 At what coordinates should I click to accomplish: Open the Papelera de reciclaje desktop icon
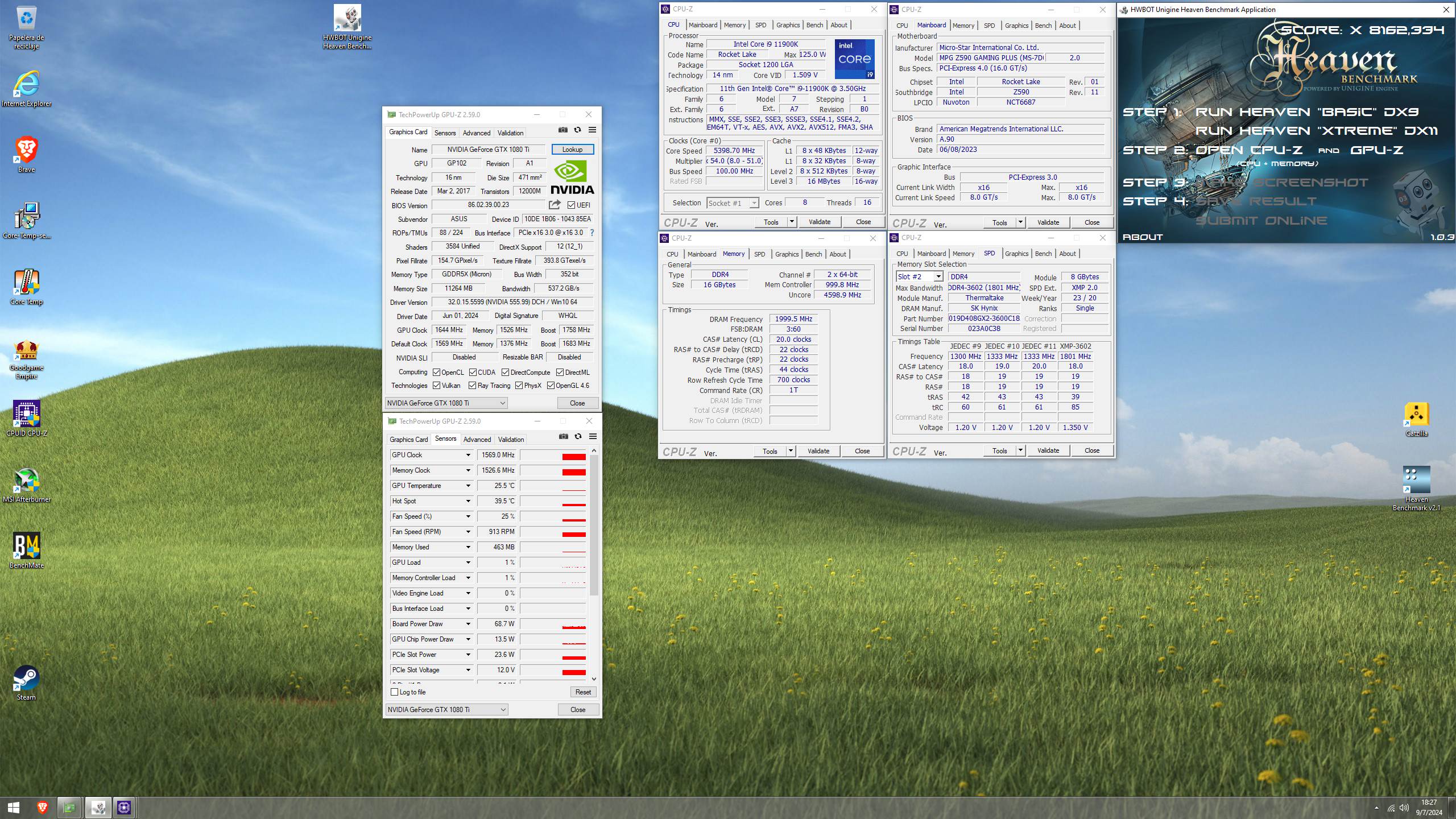click(x=26, y=27)
